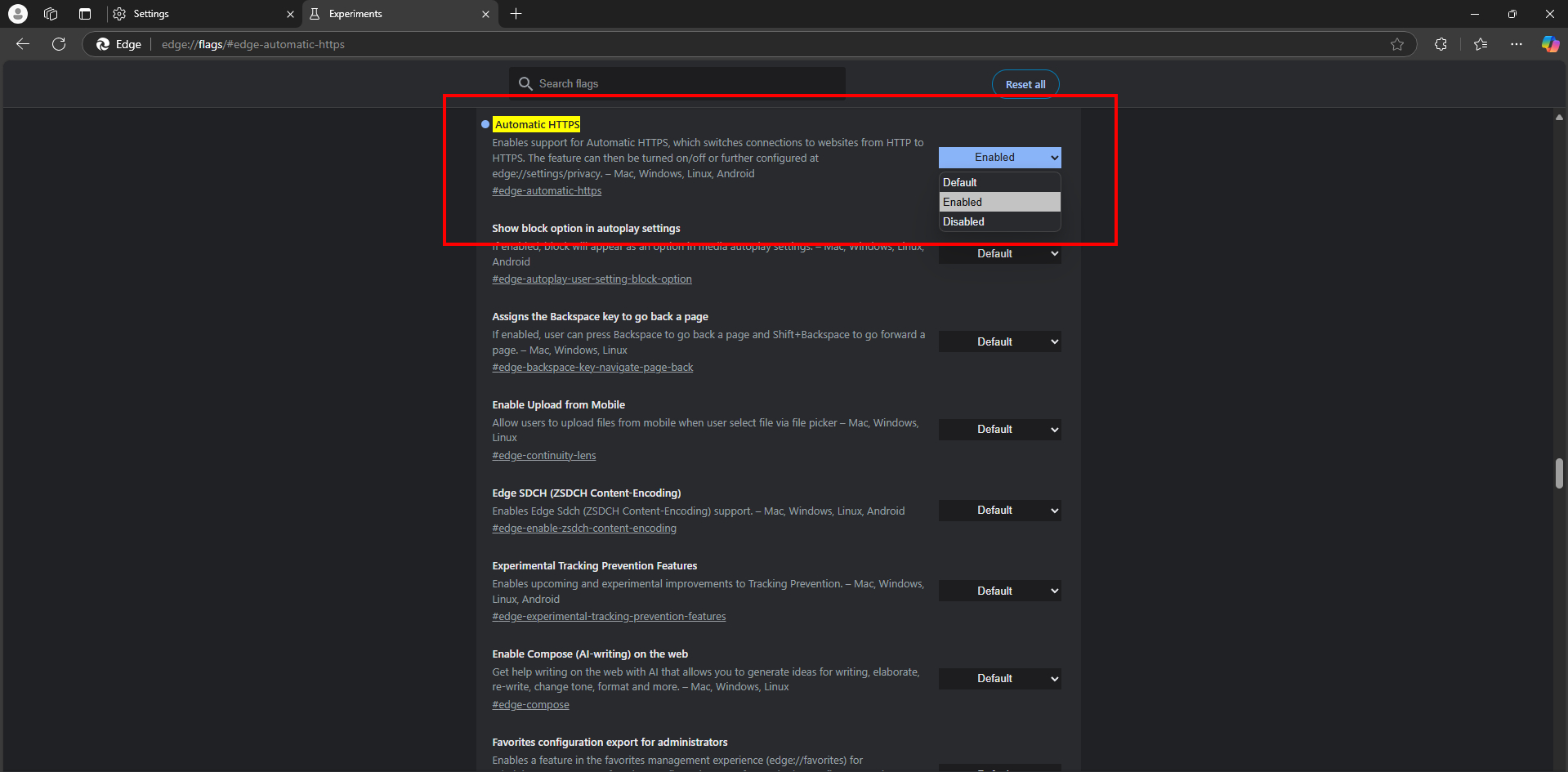Open dropdown for Experimental Tracking Prevention Features
Image resolution: width=1568 pixels, height=772 pixels.
999,591
